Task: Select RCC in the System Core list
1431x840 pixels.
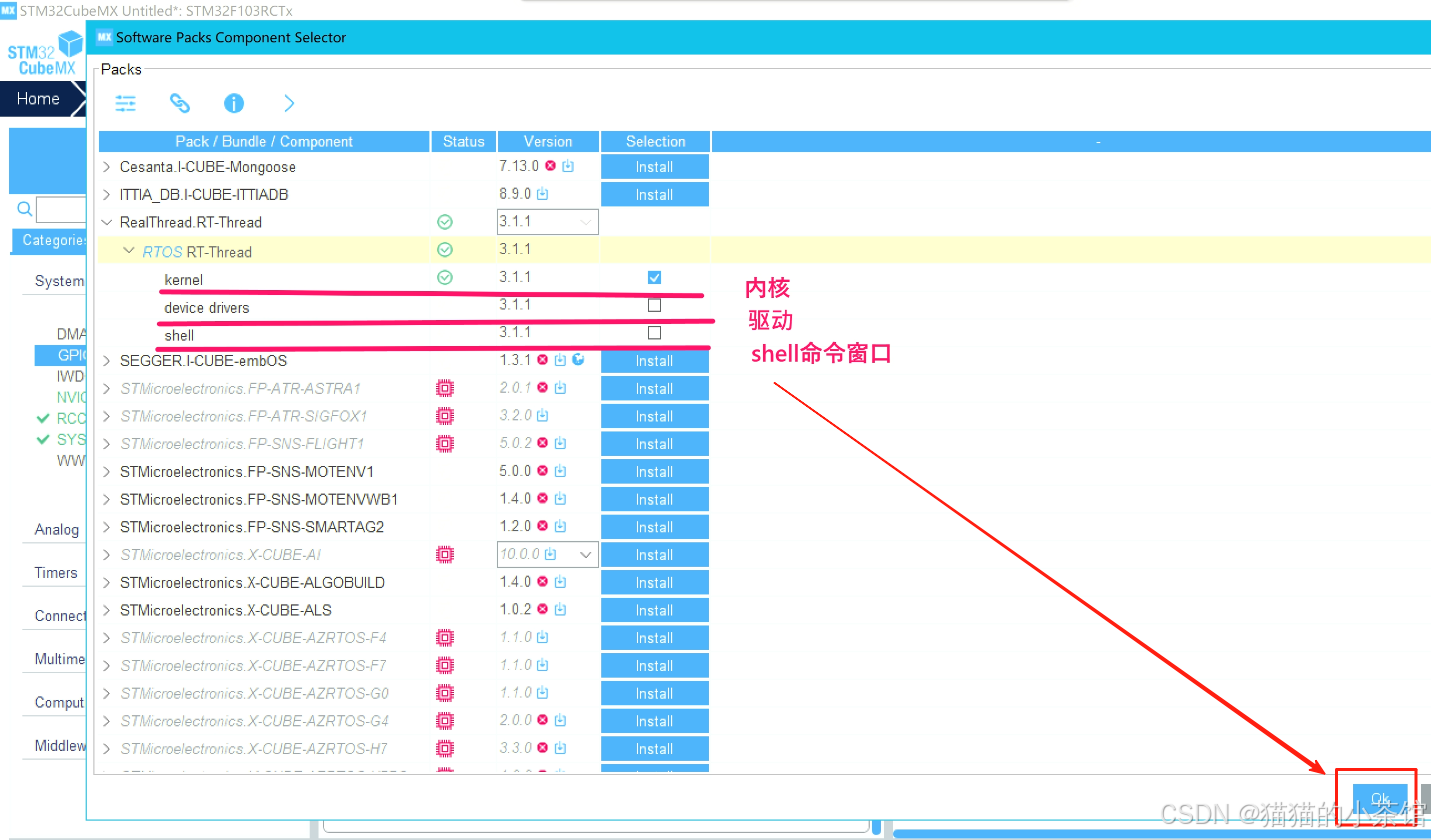Action: point(71,418)
